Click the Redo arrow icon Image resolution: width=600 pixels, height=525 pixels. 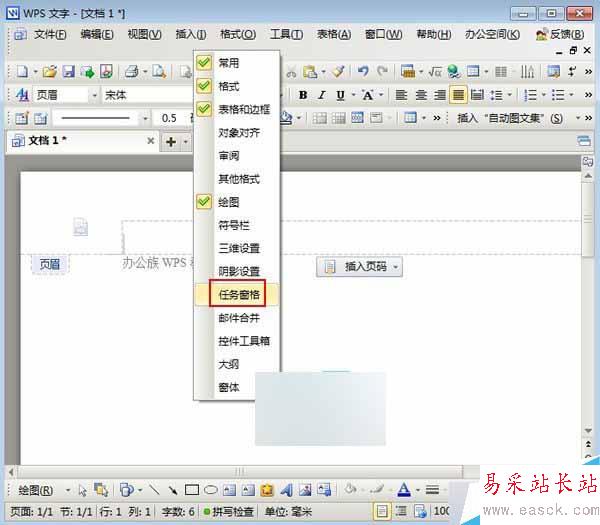382,71
